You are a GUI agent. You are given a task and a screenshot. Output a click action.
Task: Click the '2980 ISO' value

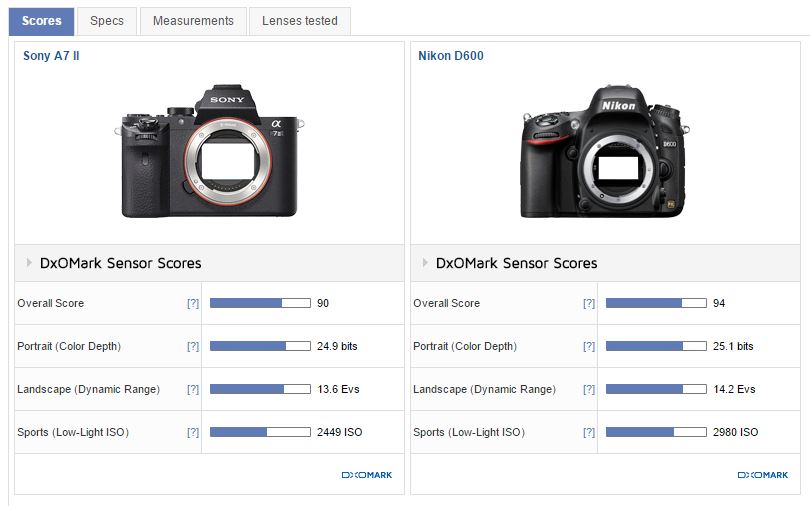736,432
